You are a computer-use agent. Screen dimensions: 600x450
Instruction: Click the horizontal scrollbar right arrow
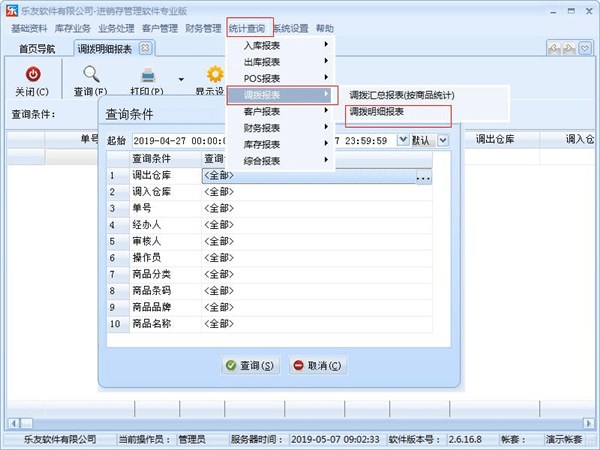(x=589, y=423)
